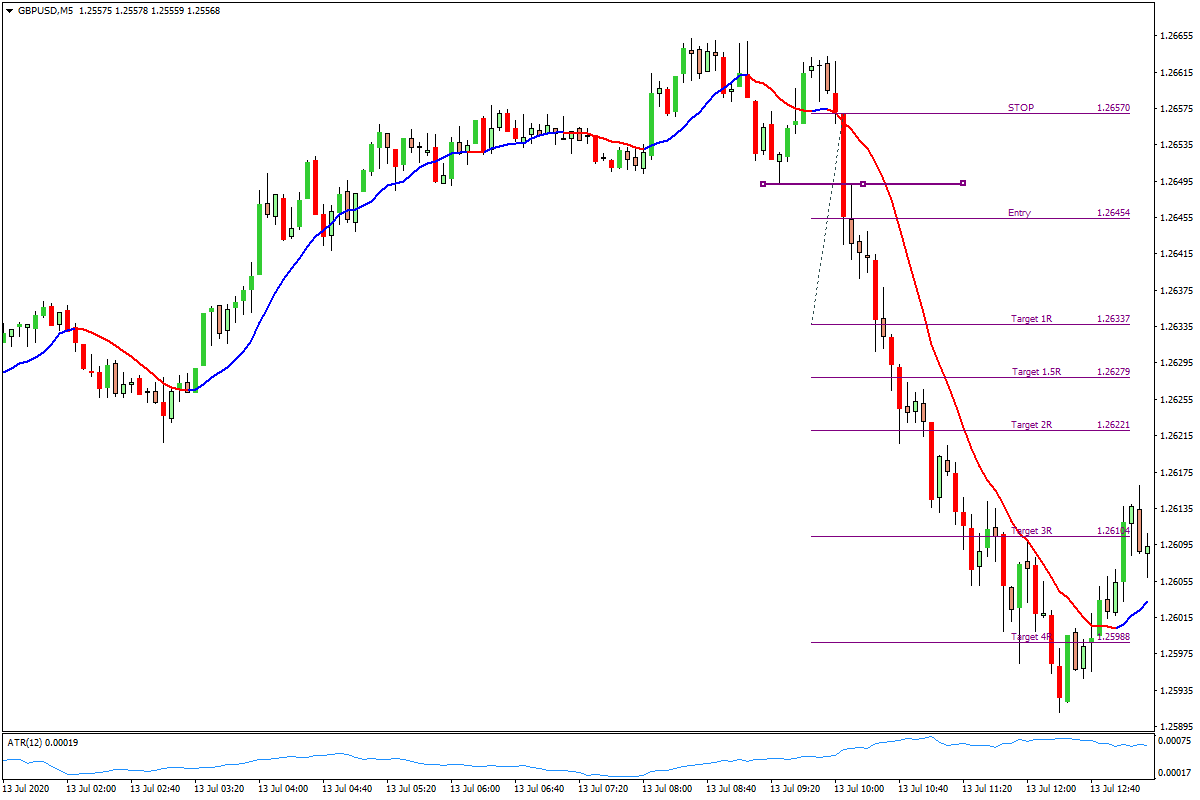Viewport: 1200px width, 800px height.
Task: Click the 1.26570 stop price value
Action: tap(1113, 107)
